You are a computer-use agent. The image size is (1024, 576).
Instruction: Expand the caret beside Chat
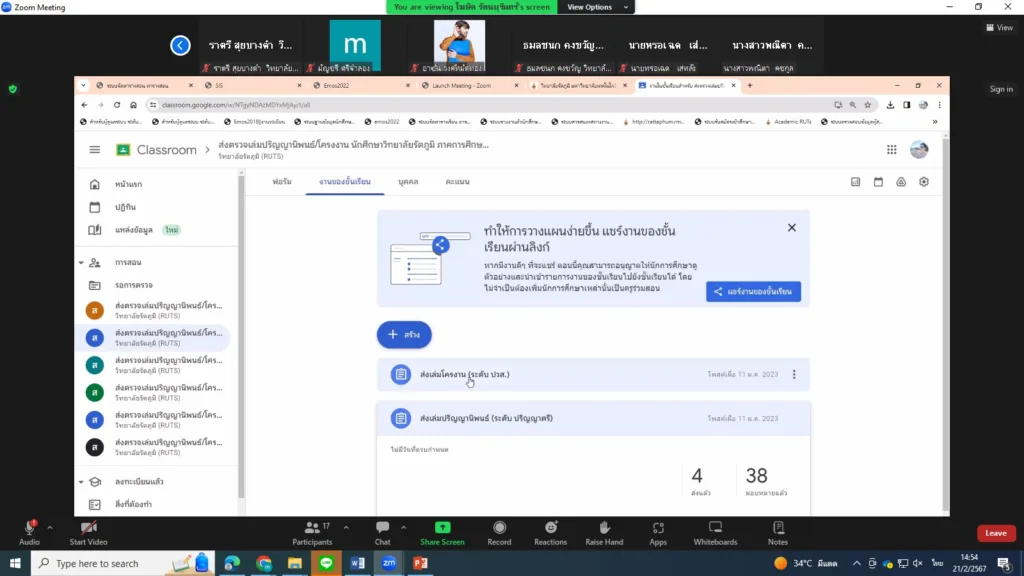404,528
